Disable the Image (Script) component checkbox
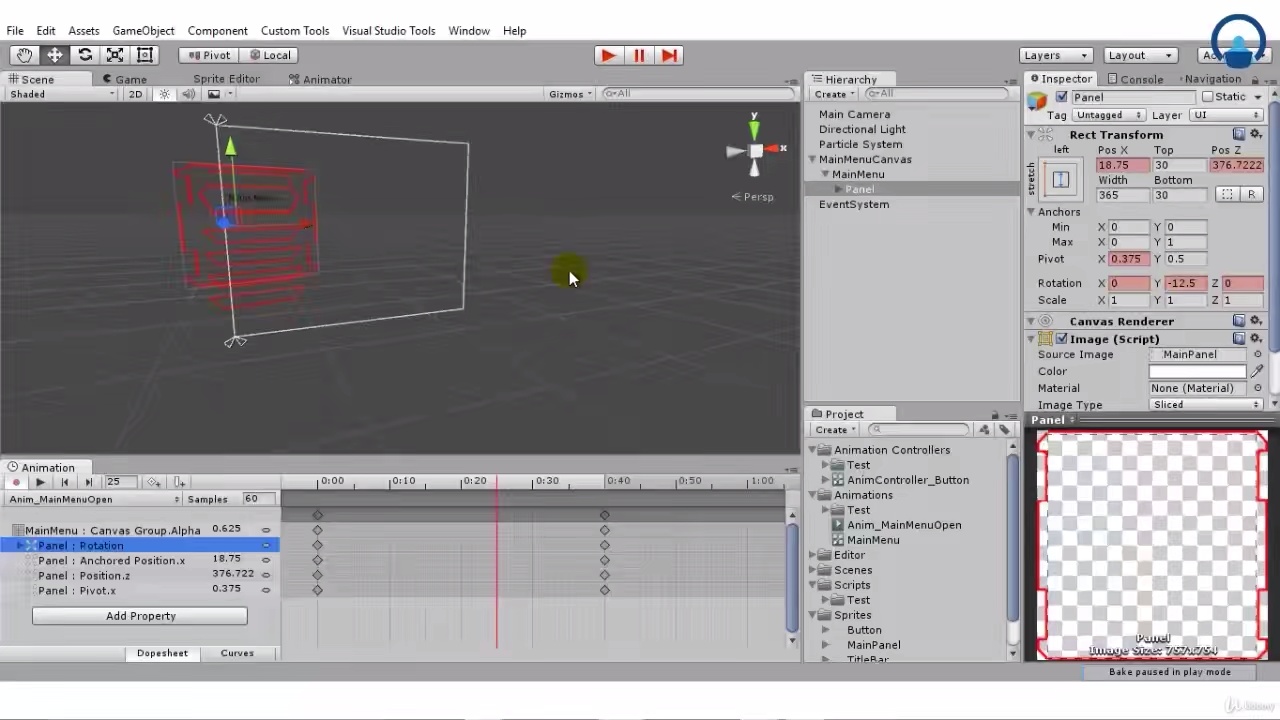Viewport: 1280px width, 720px height. (1061, 339)
